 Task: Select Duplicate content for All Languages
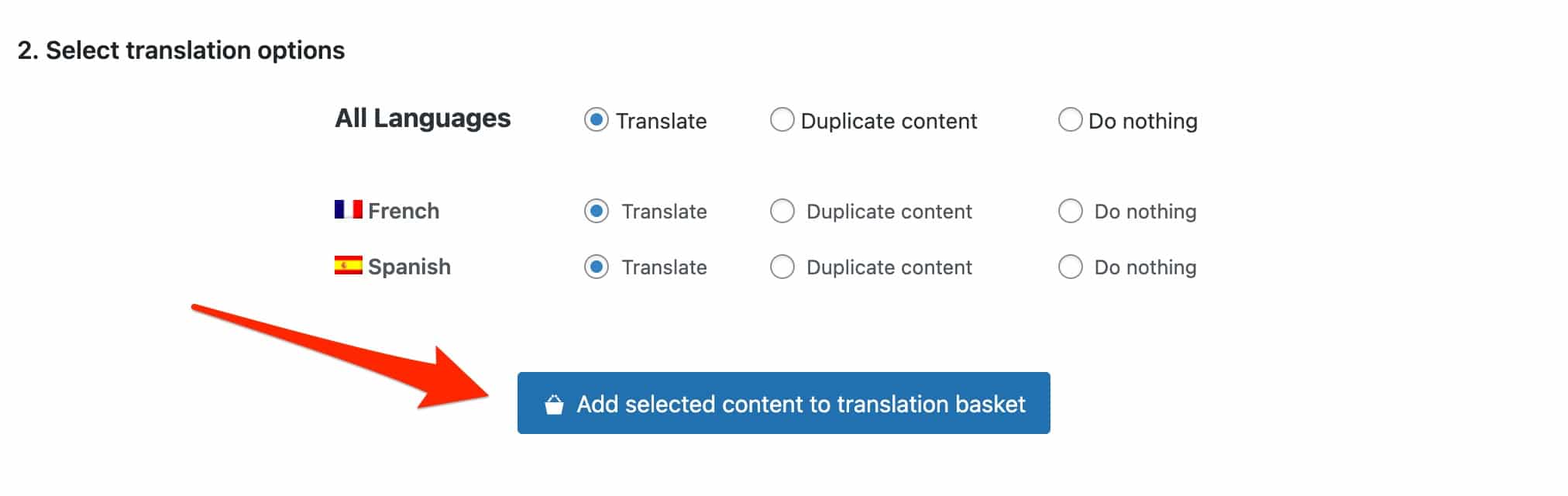[782, 120]
